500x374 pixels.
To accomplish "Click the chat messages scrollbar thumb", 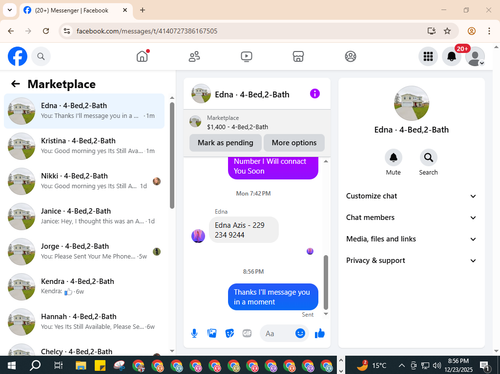I will 326,282.
